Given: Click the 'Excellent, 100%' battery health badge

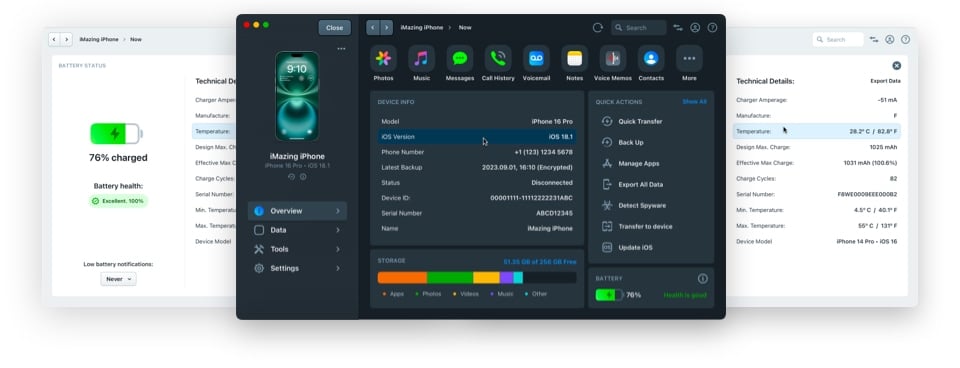Looking at the screenshot, I should [118, 201].
